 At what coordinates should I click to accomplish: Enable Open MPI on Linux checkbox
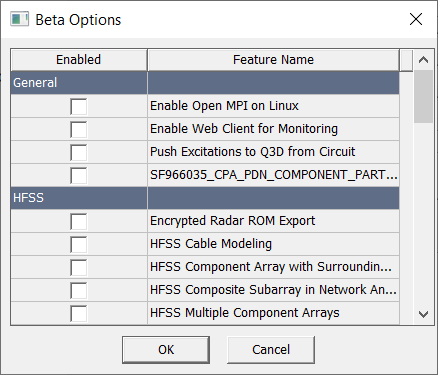79,106
